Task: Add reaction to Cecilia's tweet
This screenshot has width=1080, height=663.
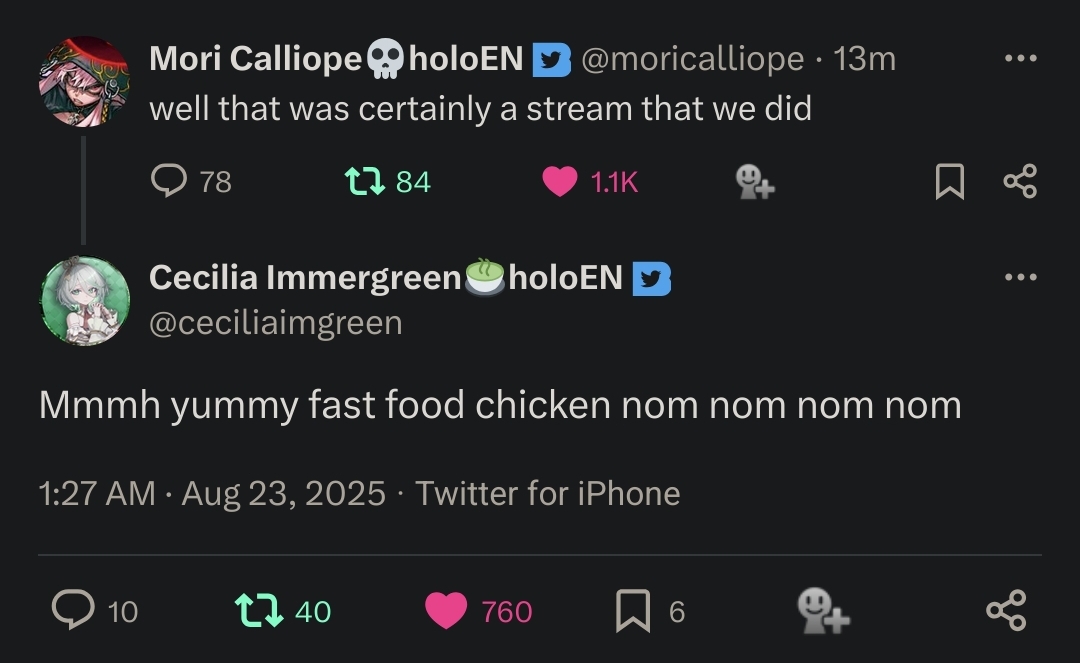Action: point(822,610)
